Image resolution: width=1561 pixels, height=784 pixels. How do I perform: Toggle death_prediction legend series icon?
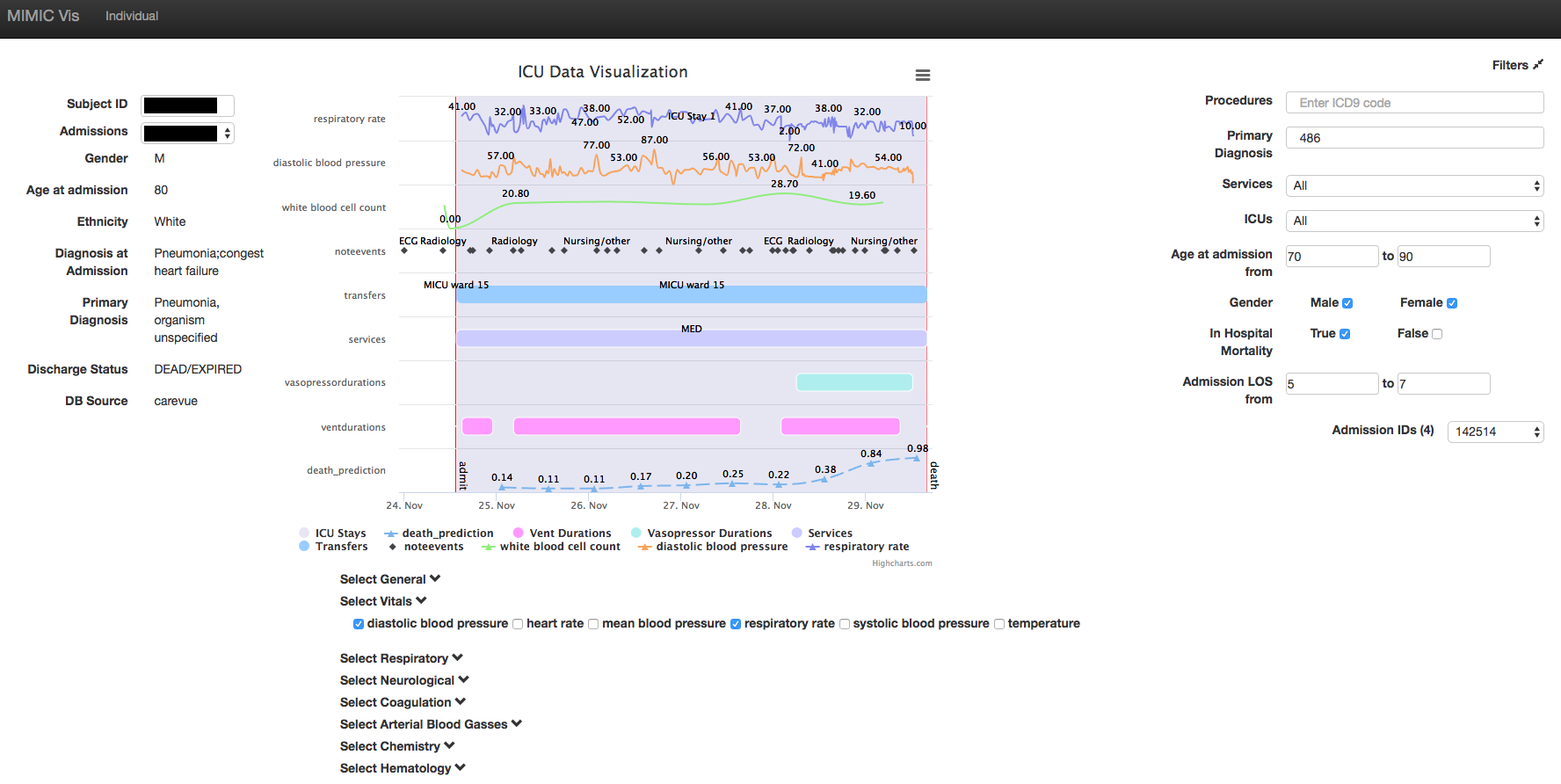(x=391, y=534)
